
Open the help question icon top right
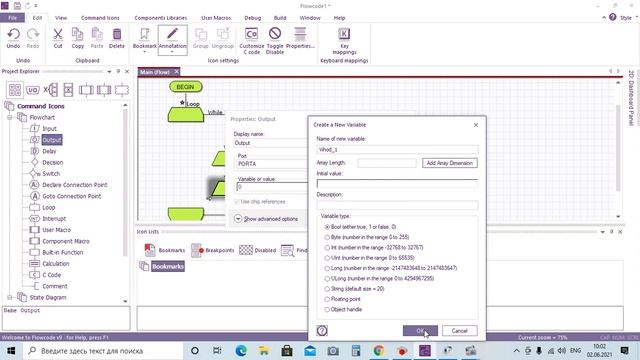point(612,17)
